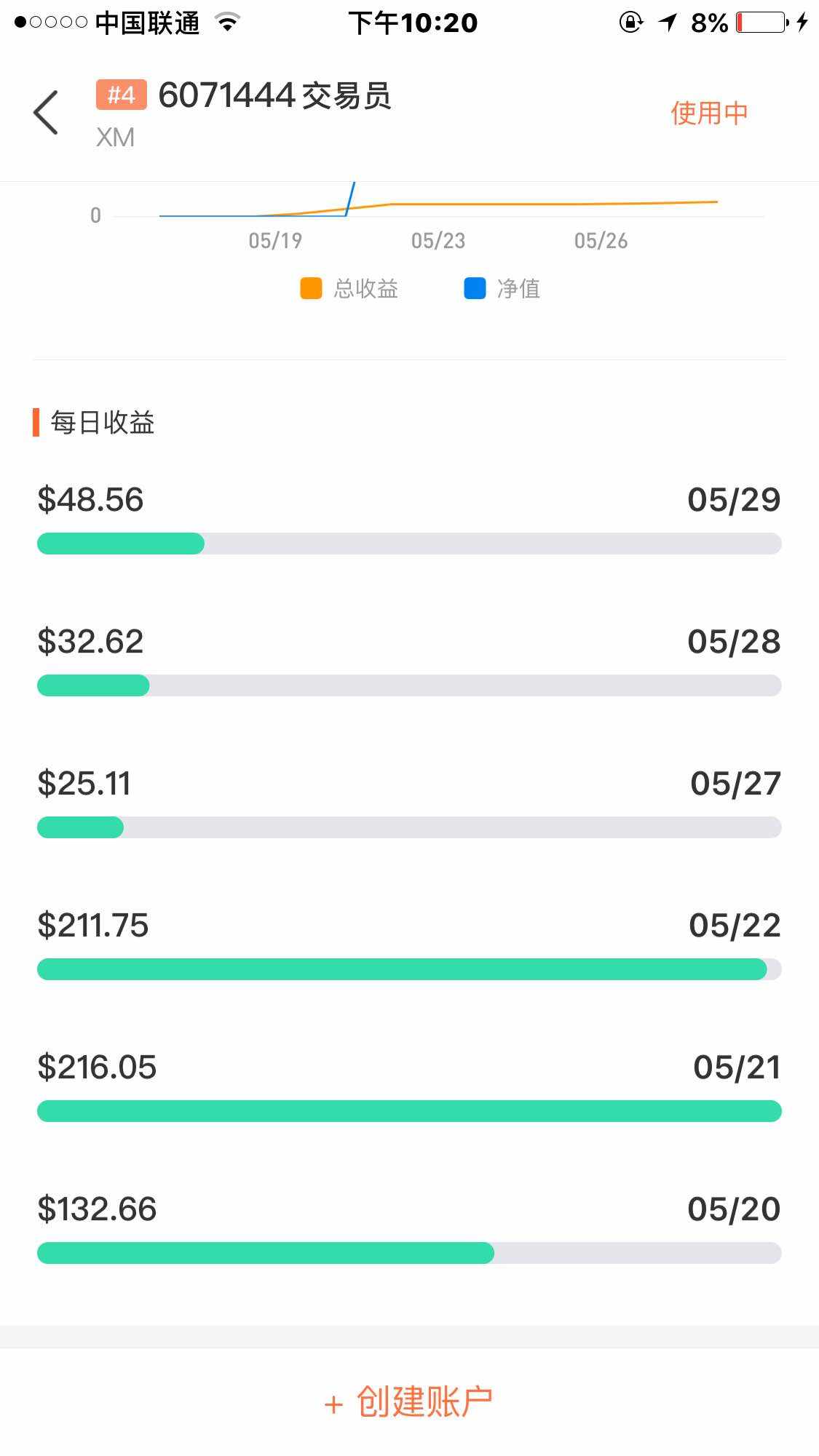Tap the location arrow status icon
The width and height of the screenshot is (819, 1456).
(x=668, y=23)
